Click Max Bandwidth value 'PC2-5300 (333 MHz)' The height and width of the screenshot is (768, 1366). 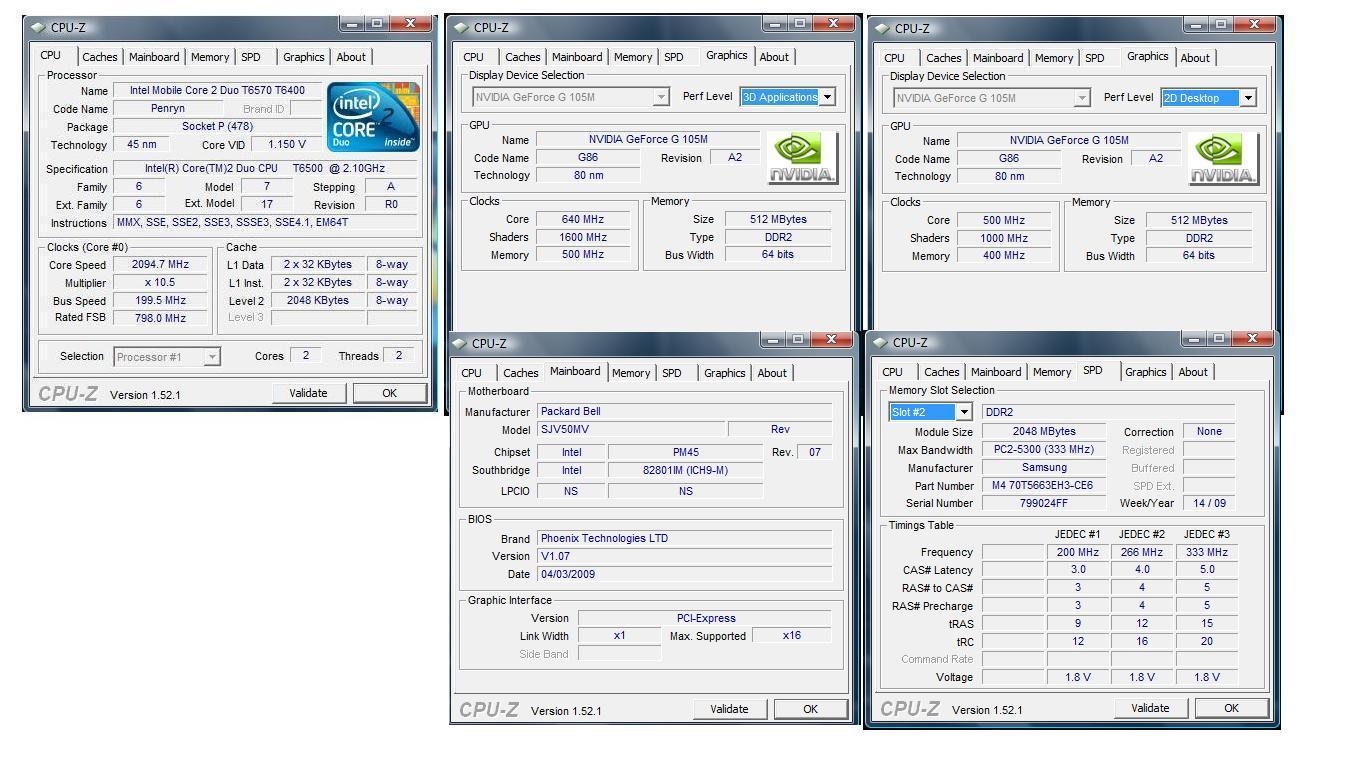point(1043,450)
